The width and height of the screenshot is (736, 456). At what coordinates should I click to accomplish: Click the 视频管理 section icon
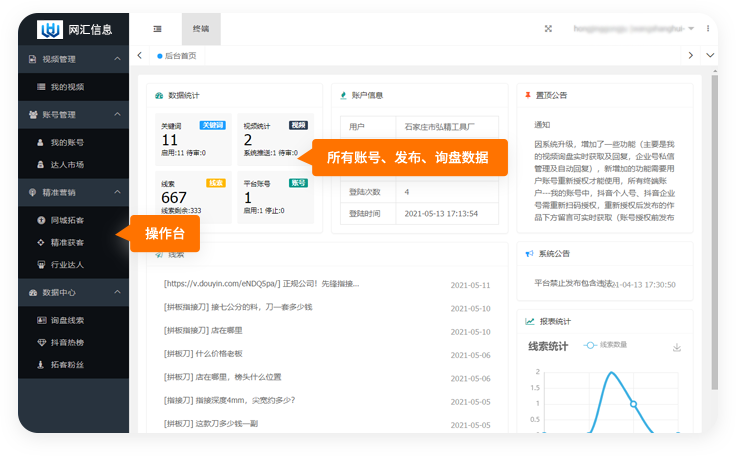pyautogui.click(x=32, y=59)
